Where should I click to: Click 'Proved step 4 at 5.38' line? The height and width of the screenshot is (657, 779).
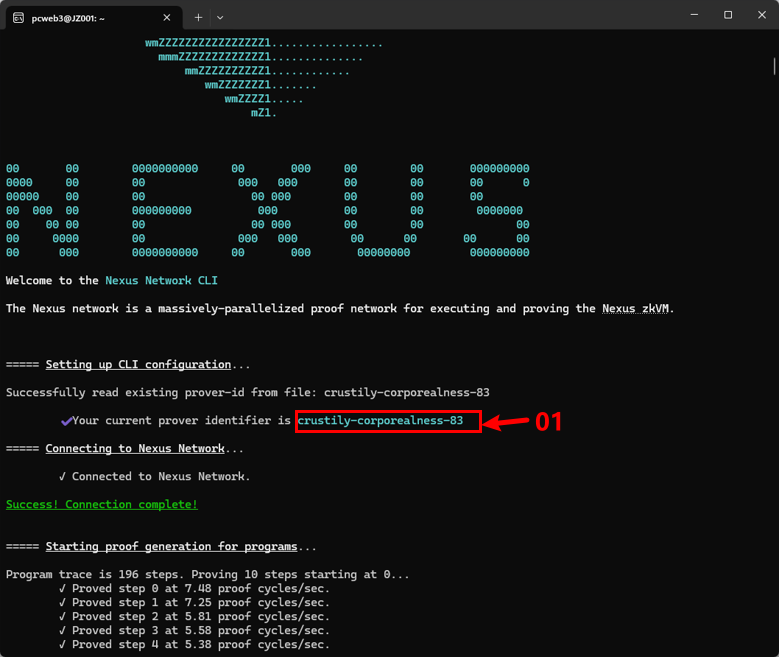(x=194, y=644)
